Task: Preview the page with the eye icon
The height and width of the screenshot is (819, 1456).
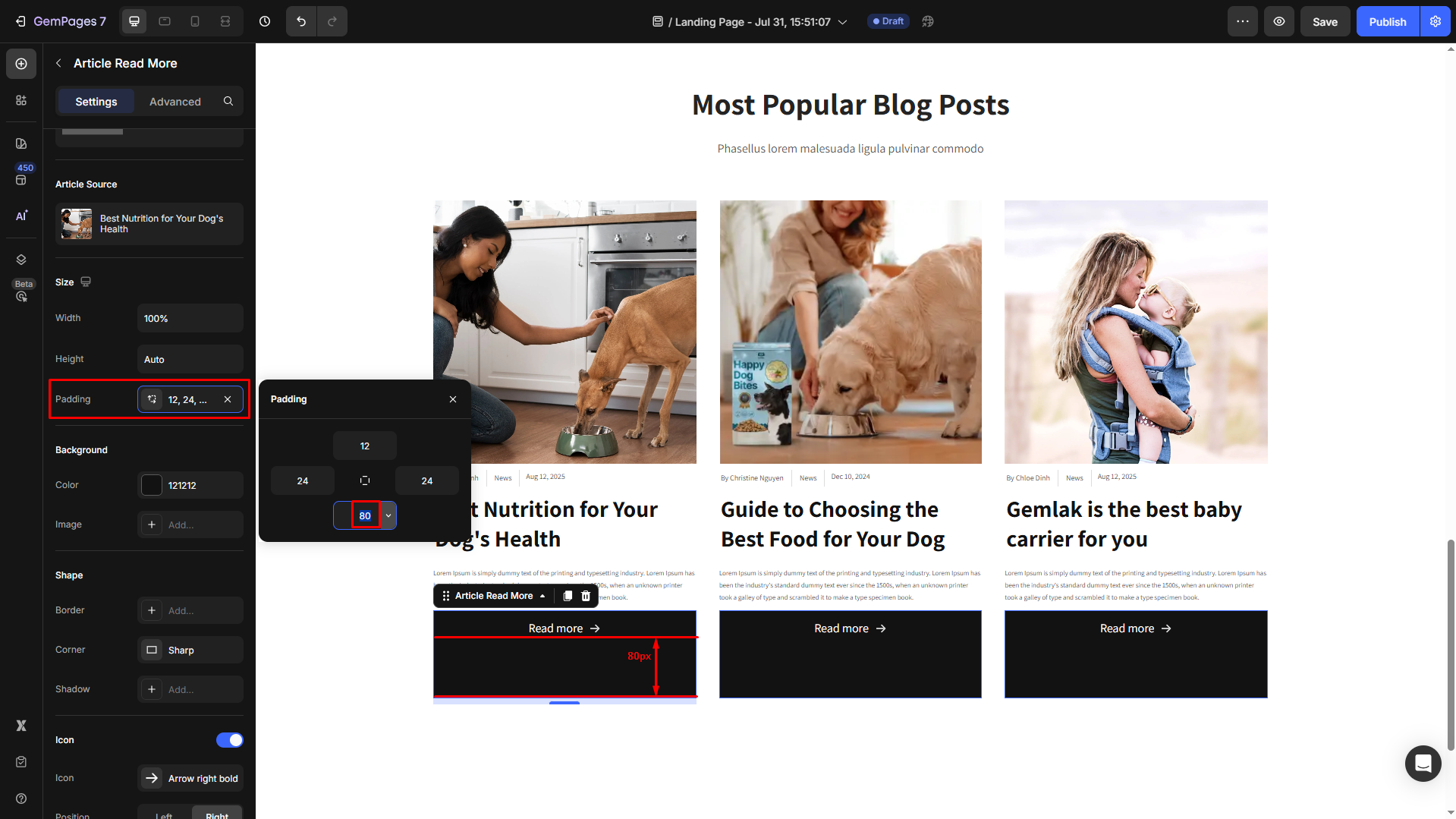Action: pyautogui.click(x=1279, y=21)
